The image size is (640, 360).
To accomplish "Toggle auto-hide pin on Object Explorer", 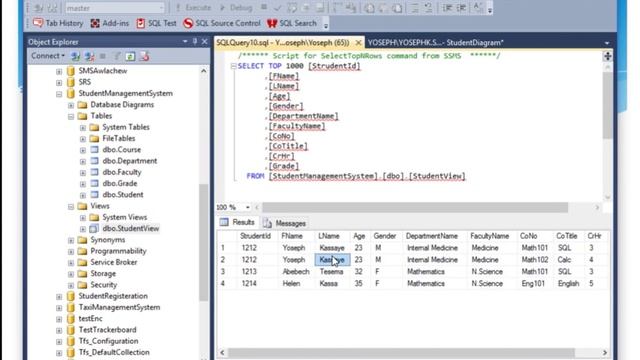I will 195,42.
